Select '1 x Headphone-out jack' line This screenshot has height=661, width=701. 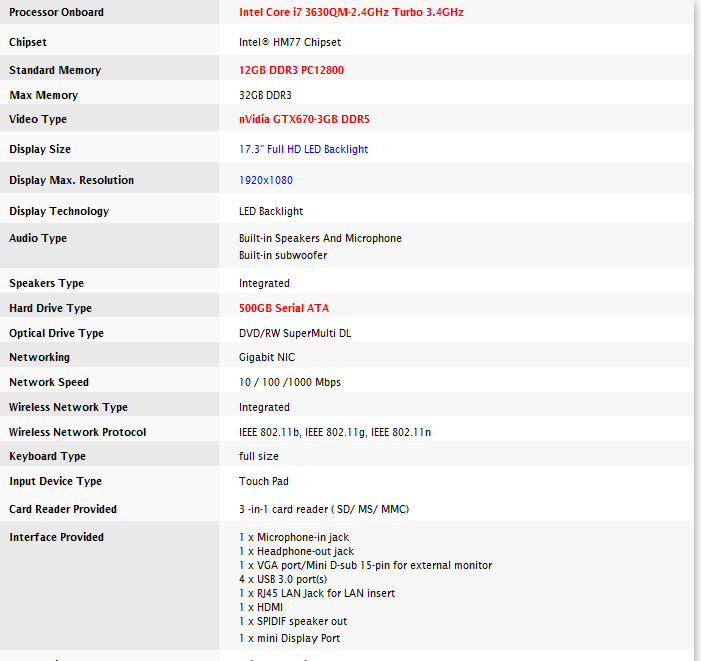296,551
